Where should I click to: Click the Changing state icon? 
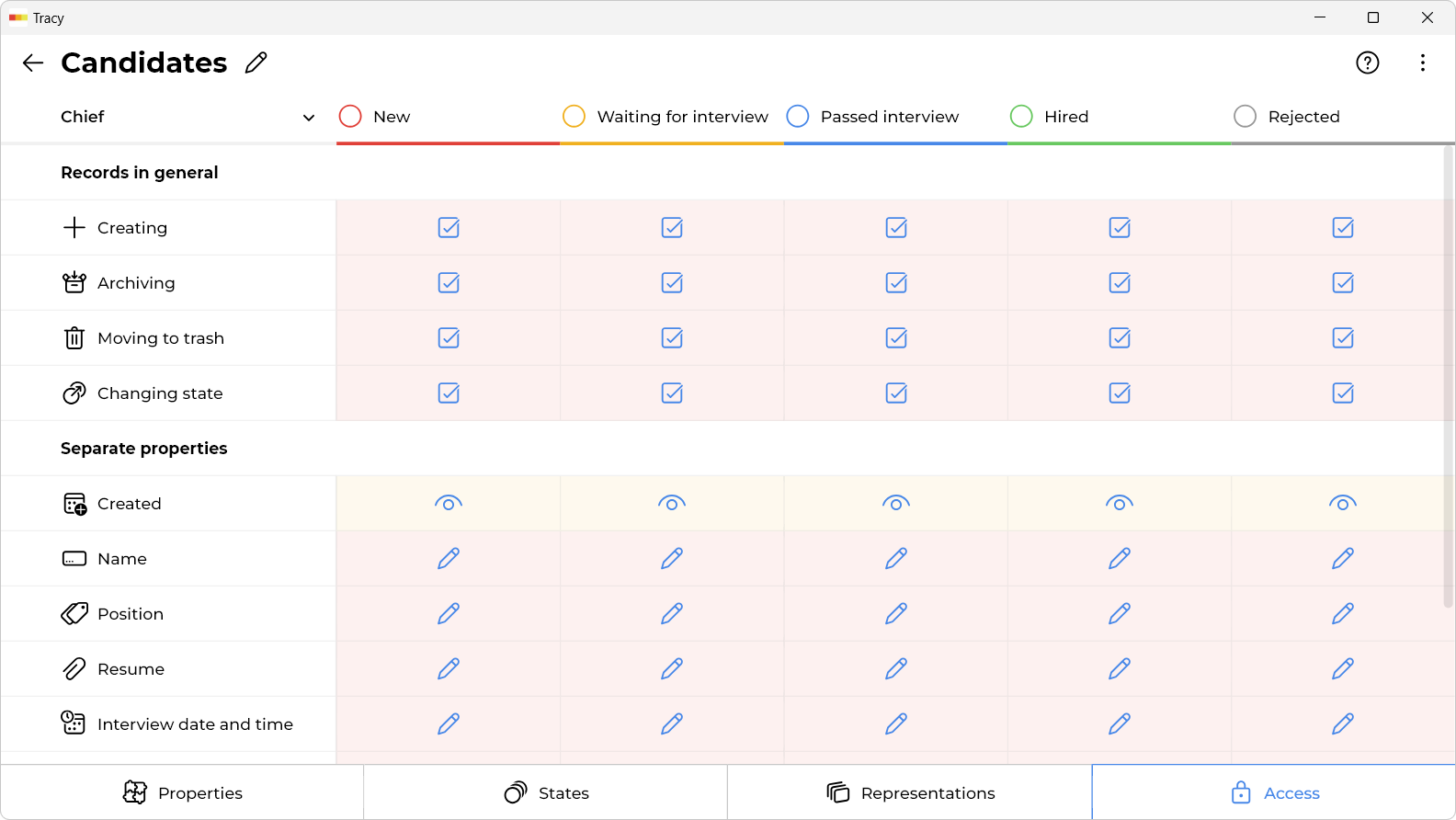click(x=74, y=393)
